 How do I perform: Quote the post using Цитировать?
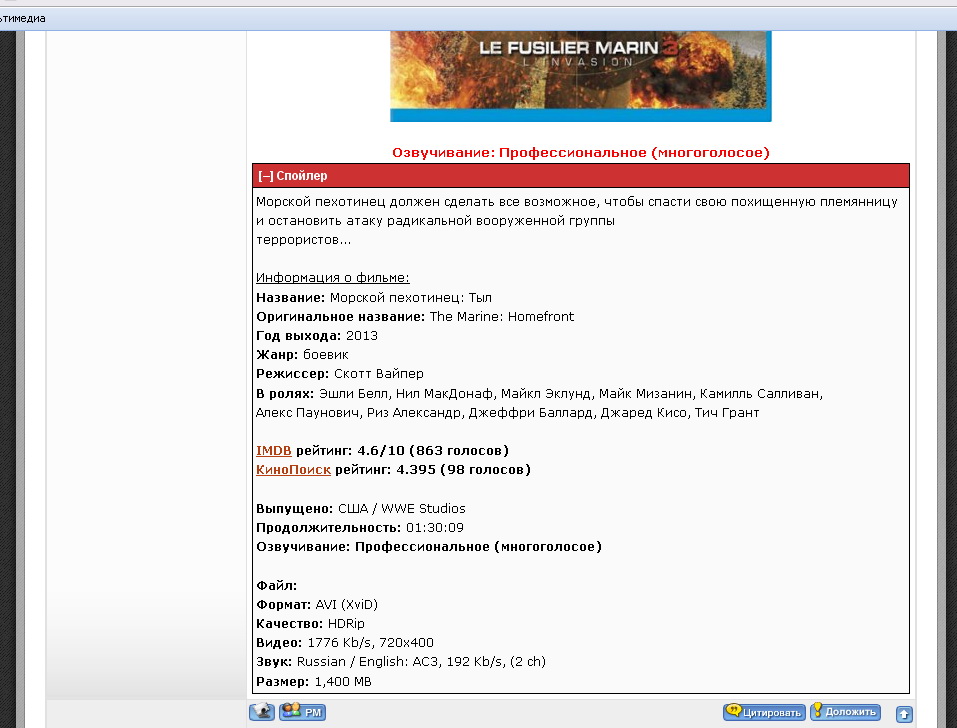[x=764, y=712]
